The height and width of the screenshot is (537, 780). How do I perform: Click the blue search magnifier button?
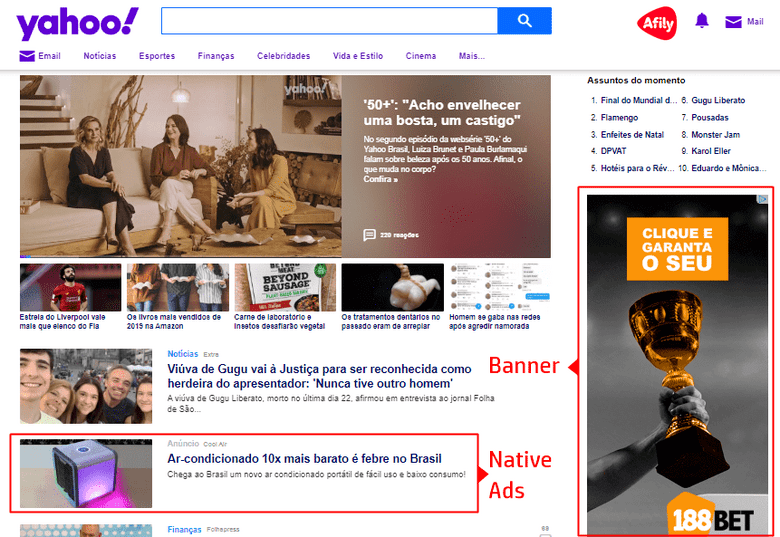click(x=524, y=21)
